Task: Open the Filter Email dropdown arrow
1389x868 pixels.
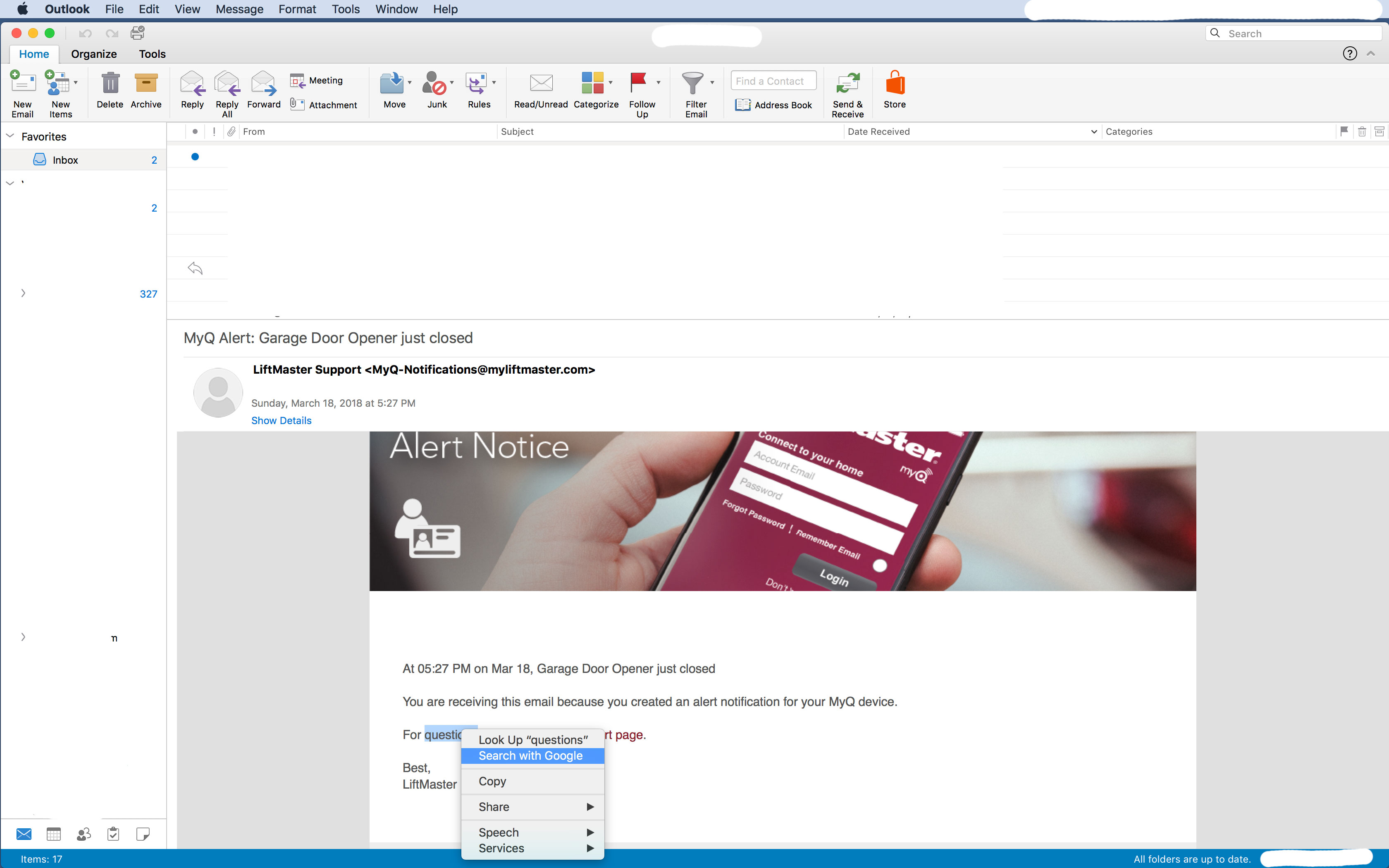Action: tap(712, 82)
